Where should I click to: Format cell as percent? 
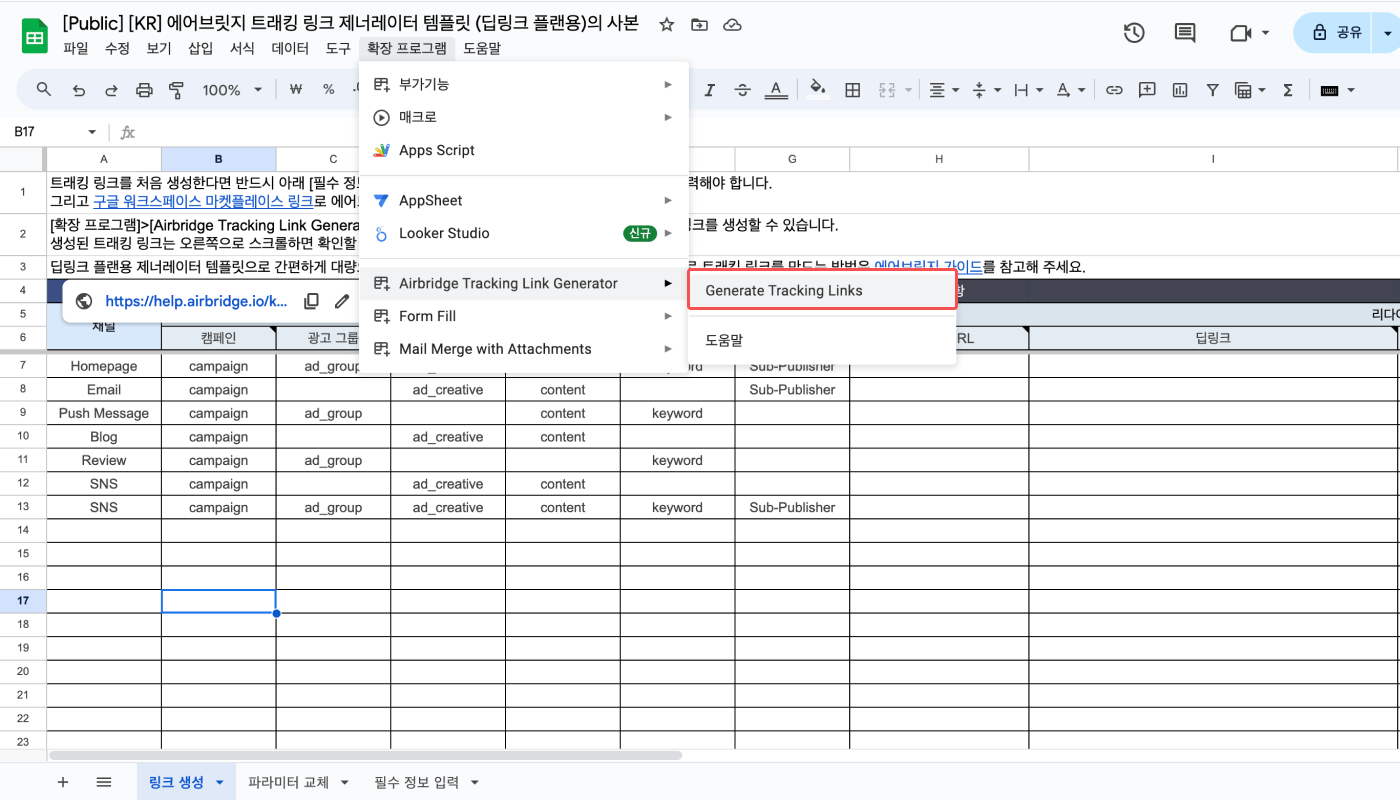click(328, 90)
